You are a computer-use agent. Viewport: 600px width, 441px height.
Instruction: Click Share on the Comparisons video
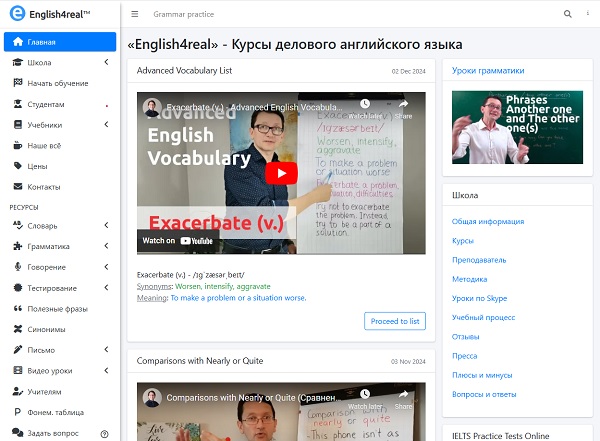click(403, 399)
